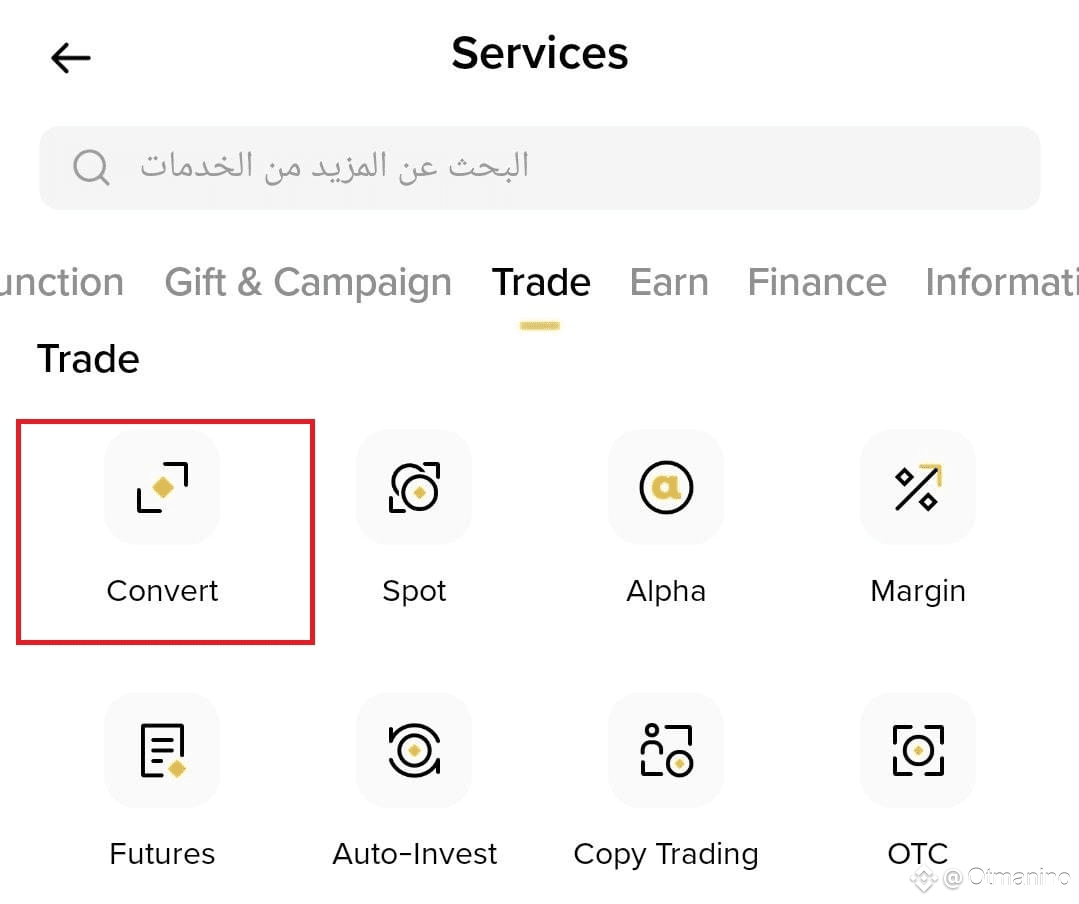Focus the Arabic services search field
Viewport: 1079px width, 904px height.
540,167
